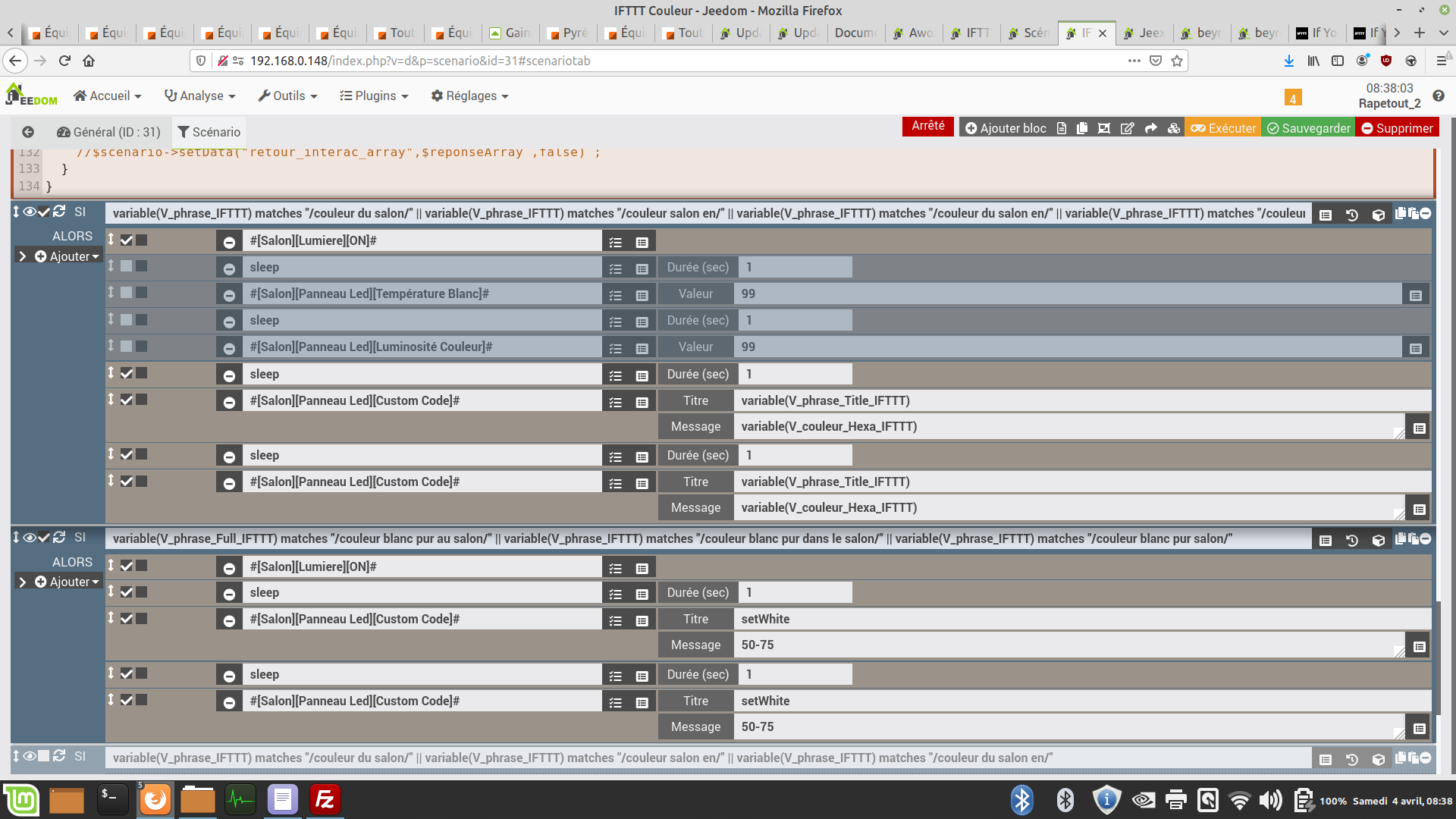
Task: Click the cube equipment icon on the second SI condition
Action: (x=1378, y=540)
